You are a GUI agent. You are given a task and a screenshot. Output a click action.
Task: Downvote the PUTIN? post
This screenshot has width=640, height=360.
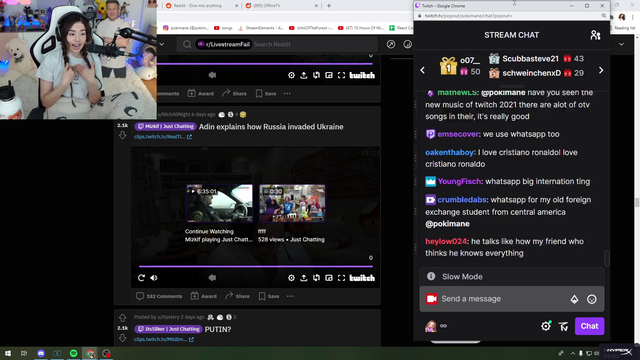point(122,338)
